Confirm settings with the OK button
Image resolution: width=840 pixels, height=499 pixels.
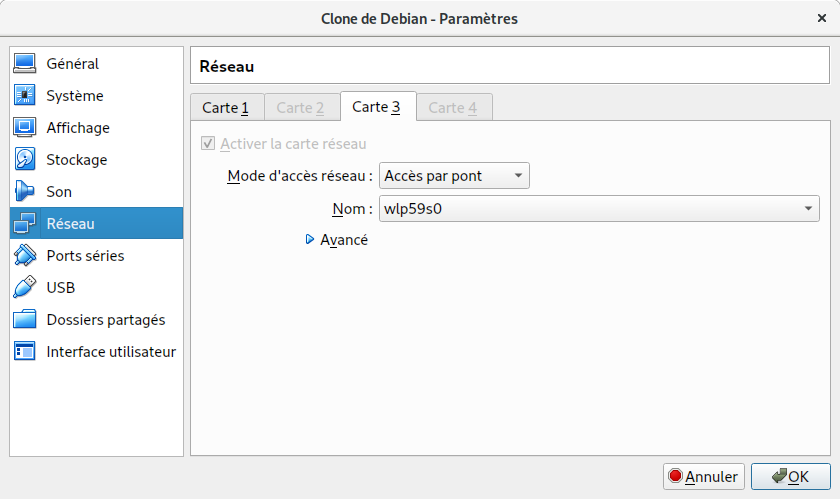pos(791,476)
